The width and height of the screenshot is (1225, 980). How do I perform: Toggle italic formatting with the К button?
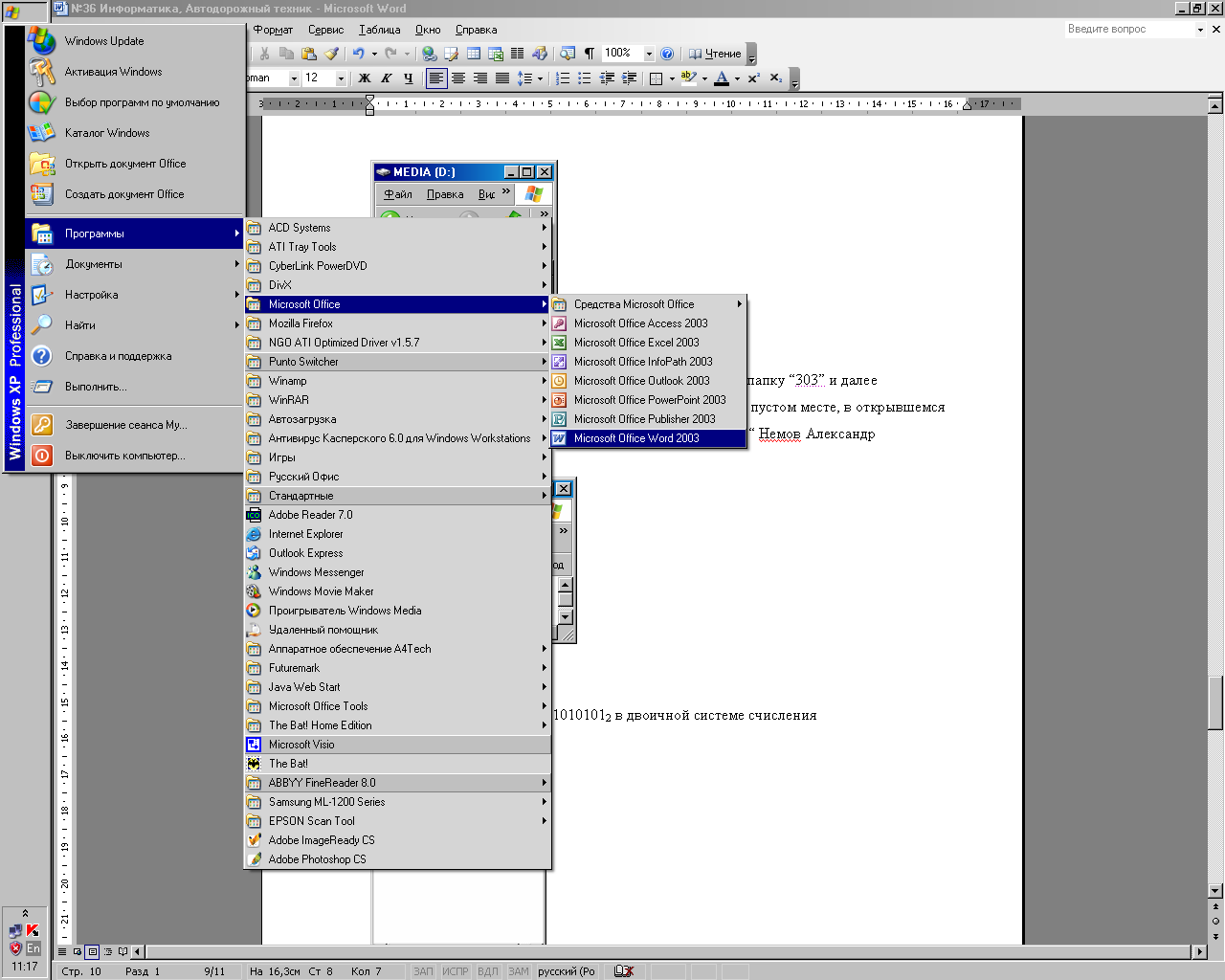click(387, 78)
